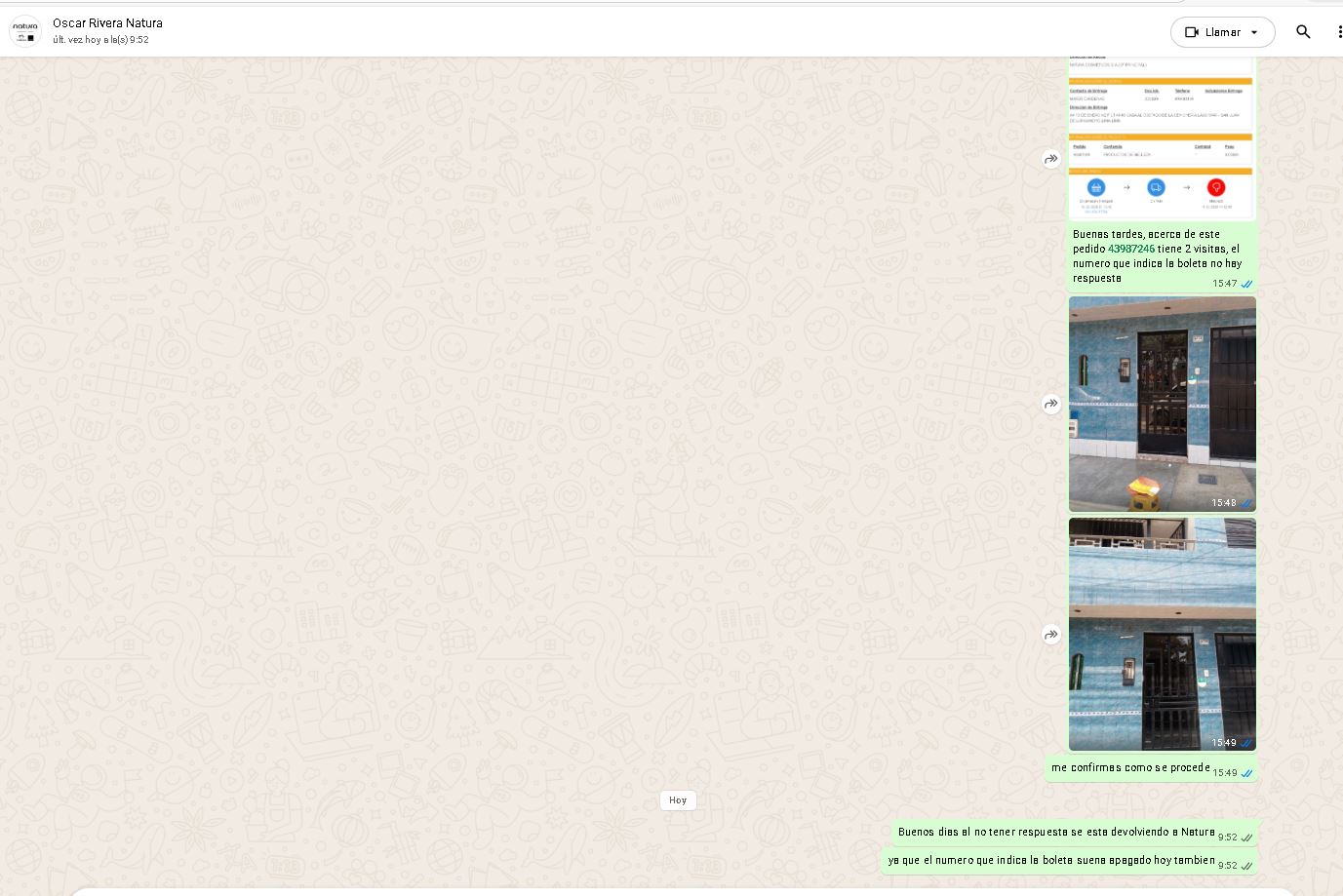
Task: Click the 'Hoy' date separator chip
Action: pos(678,800)
